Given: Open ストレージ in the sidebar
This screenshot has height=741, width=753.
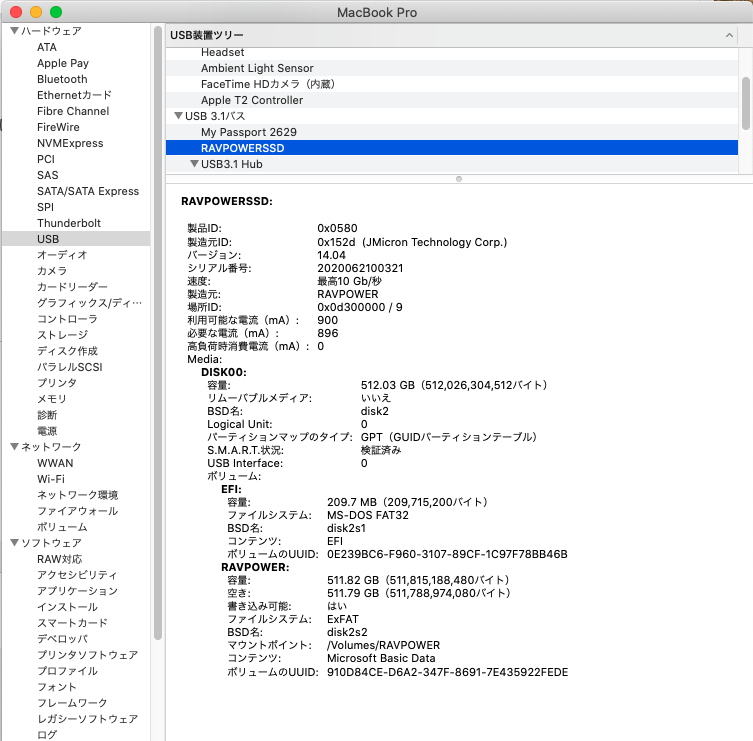Looking at the screenshot, I should (60, 335).
